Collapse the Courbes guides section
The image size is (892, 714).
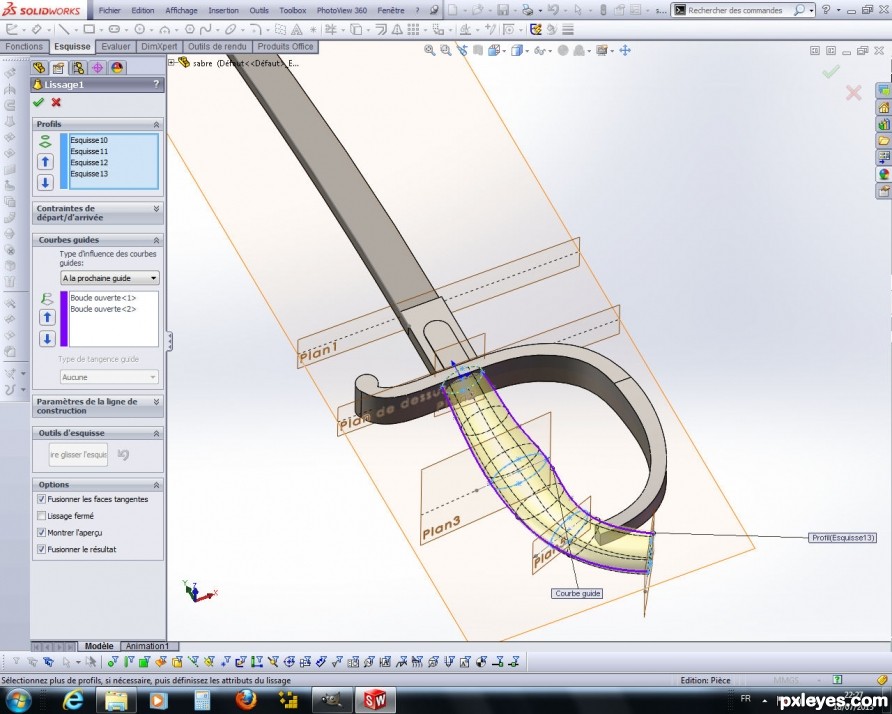coord(156,240)
